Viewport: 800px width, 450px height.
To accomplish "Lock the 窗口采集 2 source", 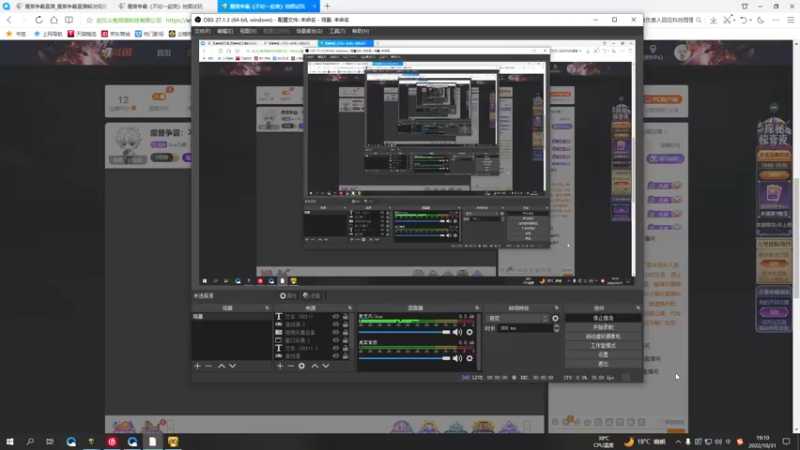I will [x=345, y=340].
